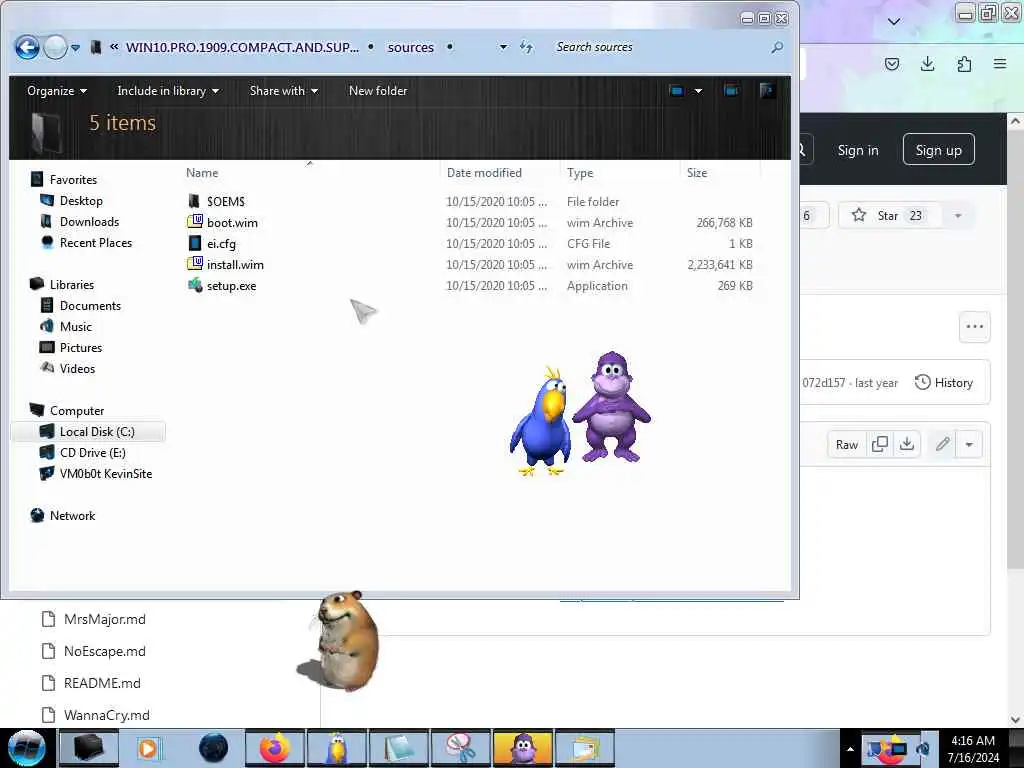Click New folder in the toolbar
1024x768 pixels.
(377, 91)
